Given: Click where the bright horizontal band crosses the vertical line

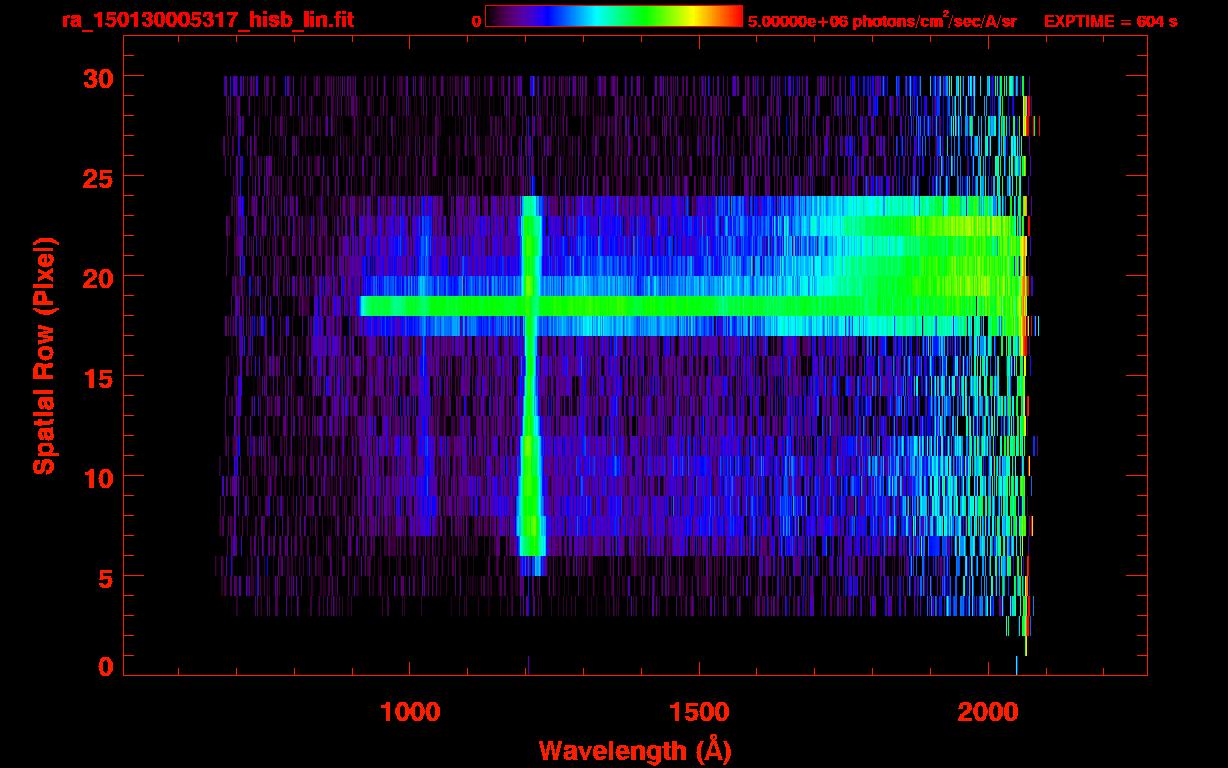Looking at the screenshot, I should 531,306.
